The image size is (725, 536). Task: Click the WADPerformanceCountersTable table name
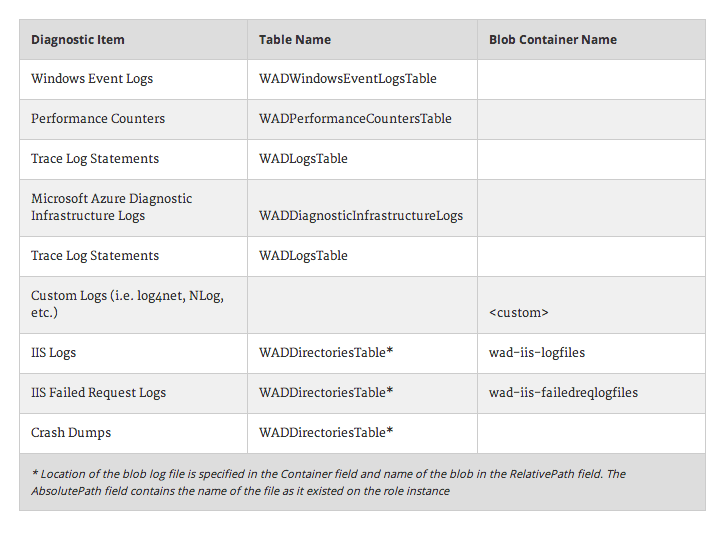pos(355,119)
